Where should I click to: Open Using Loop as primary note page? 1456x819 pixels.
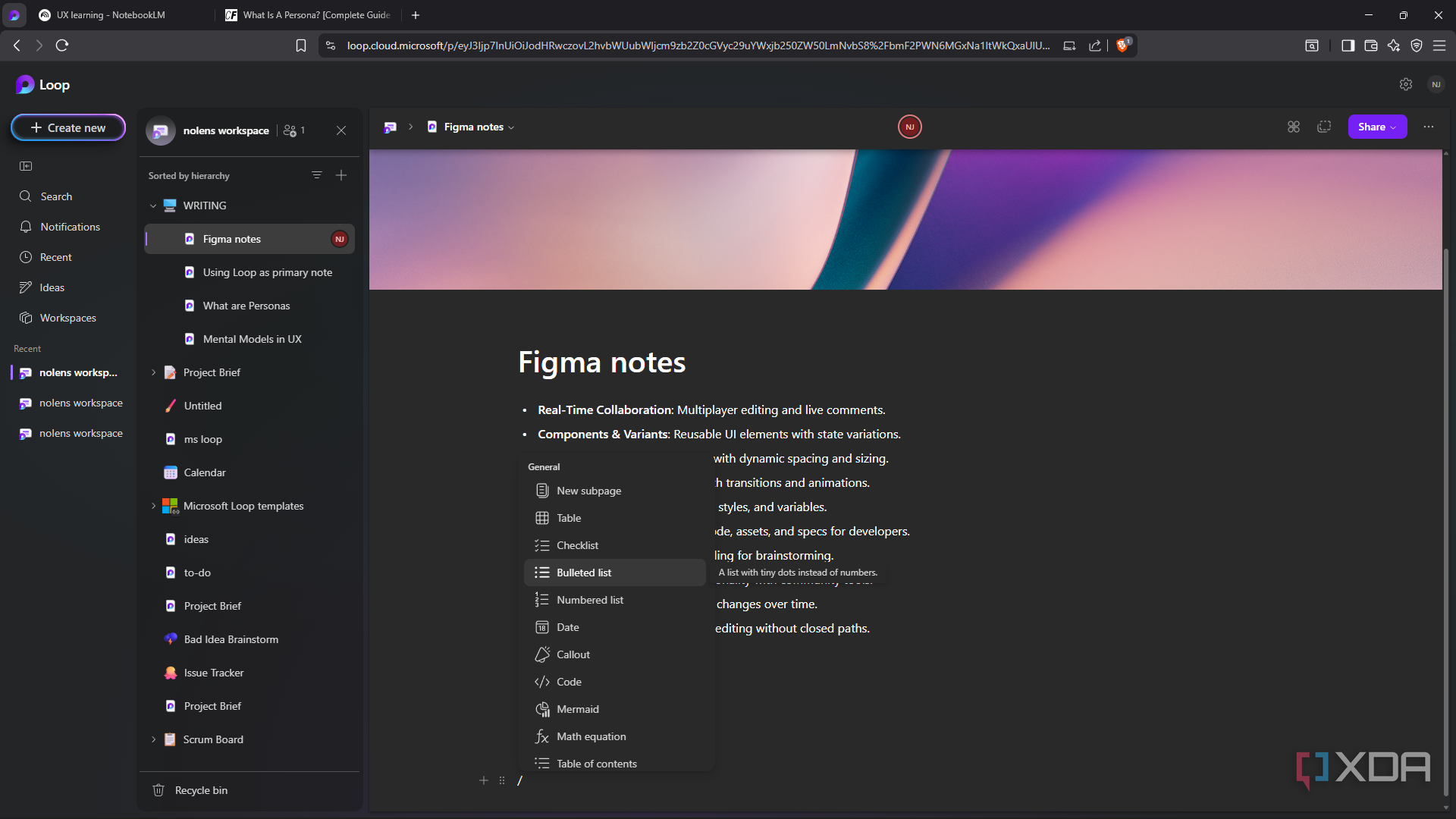pyautogui.click(x=250, y=272)
